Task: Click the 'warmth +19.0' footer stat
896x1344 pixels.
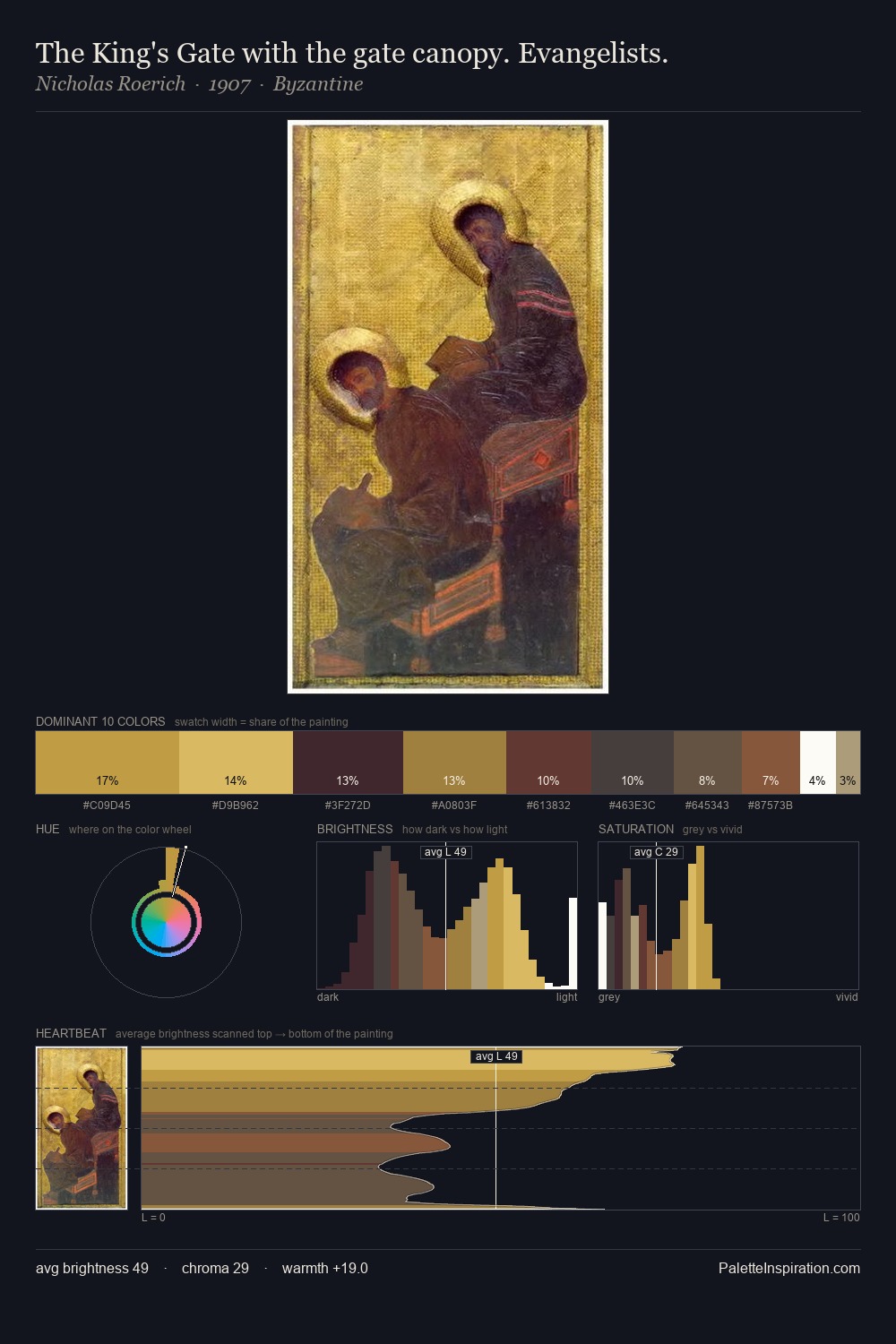Action: 324,1269
